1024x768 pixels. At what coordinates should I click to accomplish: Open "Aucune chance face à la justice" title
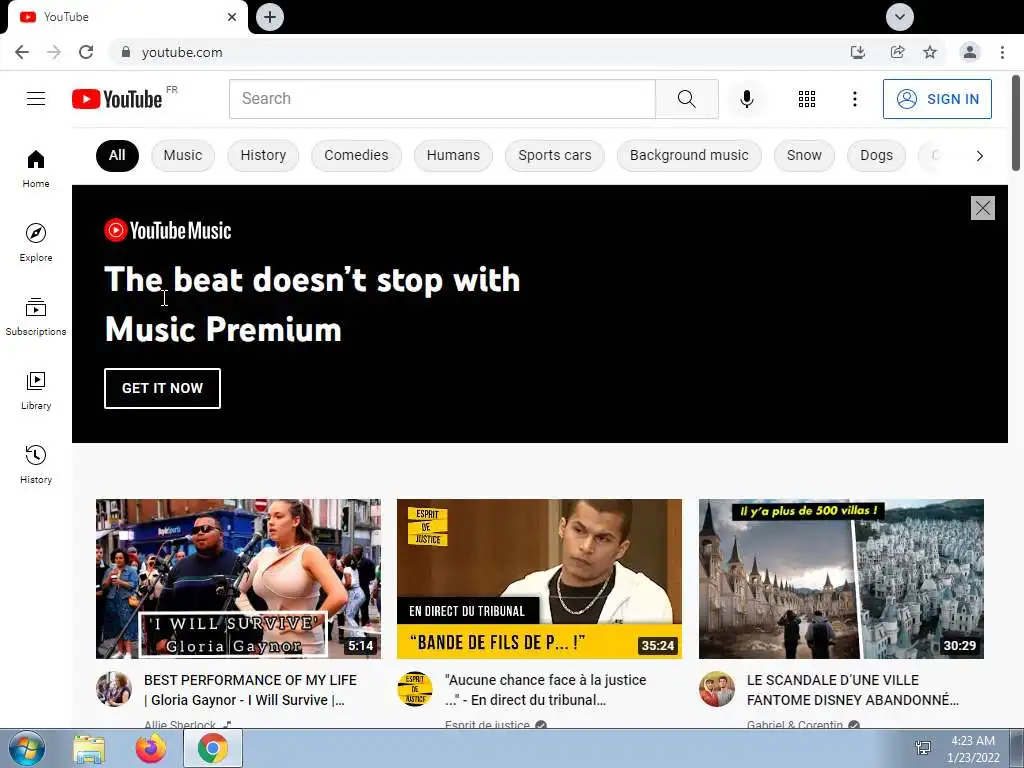pos(545,690)
